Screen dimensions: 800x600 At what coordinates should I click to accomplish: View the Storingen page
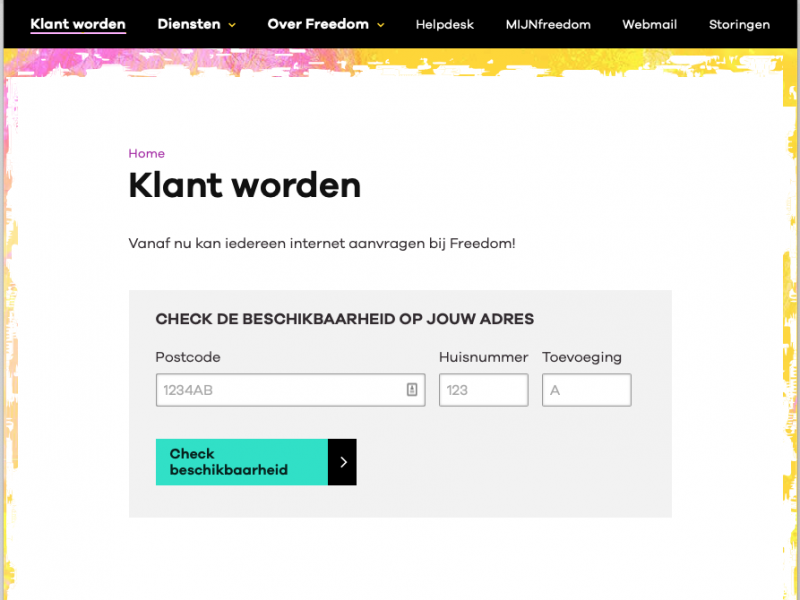tap(739, 24)
